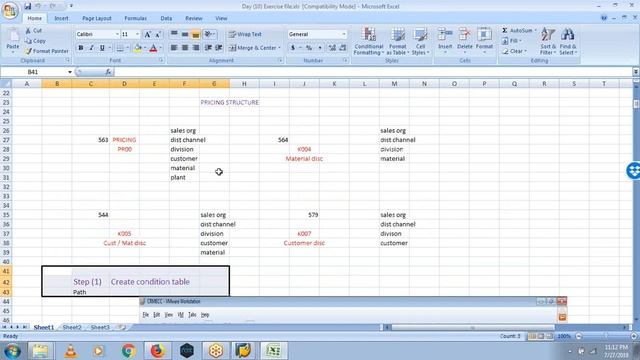Select the Format Painter tool

[x=47, y=51]
